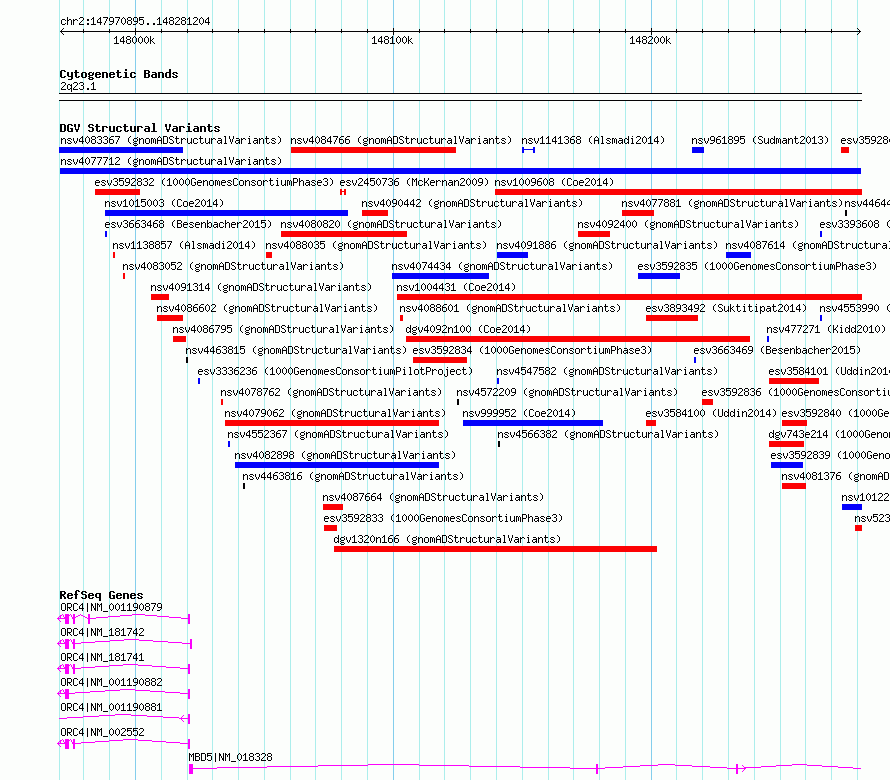890x780 pixels.
Task: Click the 148200k ruler tick label
Action: point(650,40)
